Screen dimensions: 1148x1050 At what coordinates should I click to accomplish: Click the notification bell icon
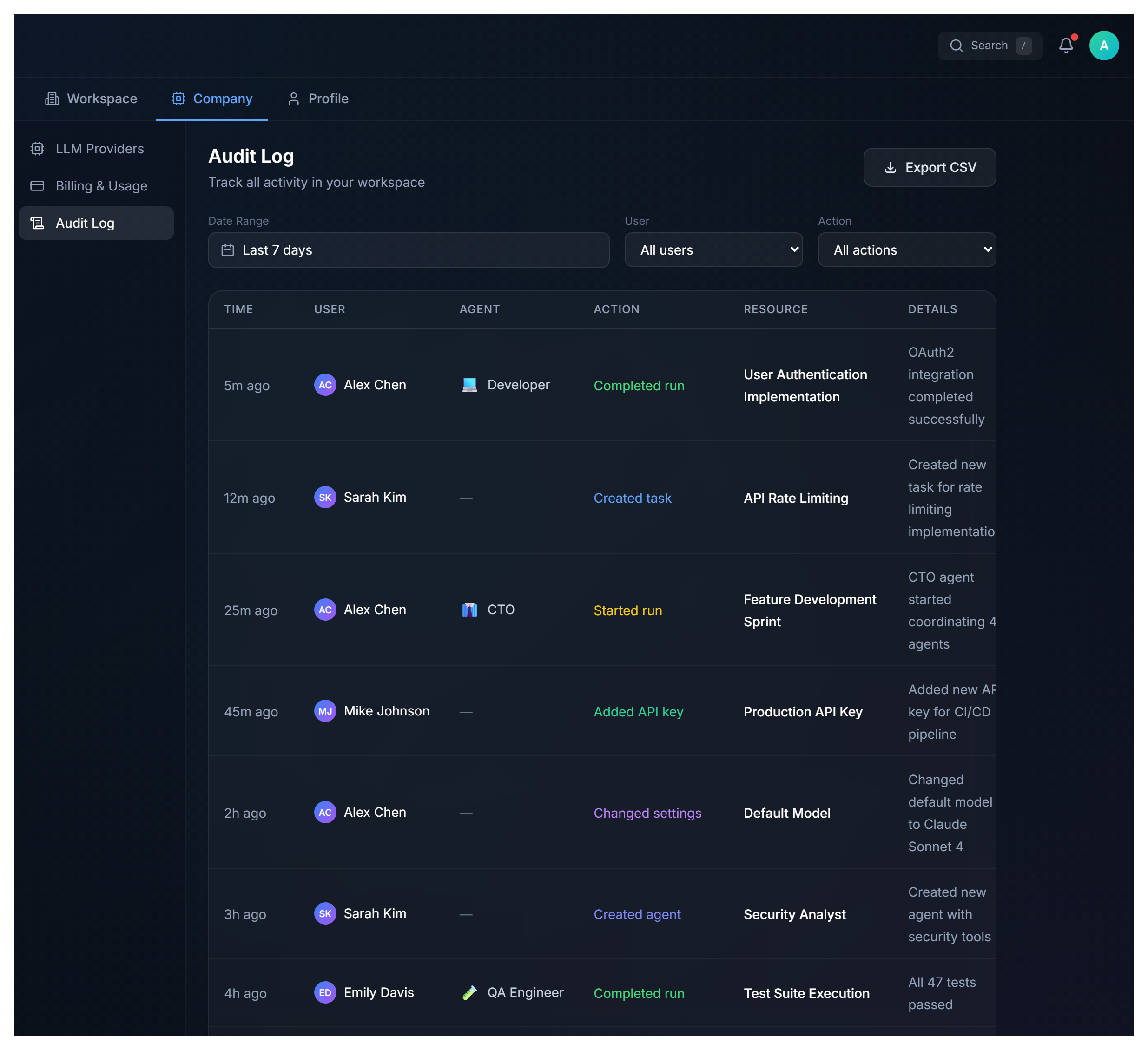pos(1065,46)
